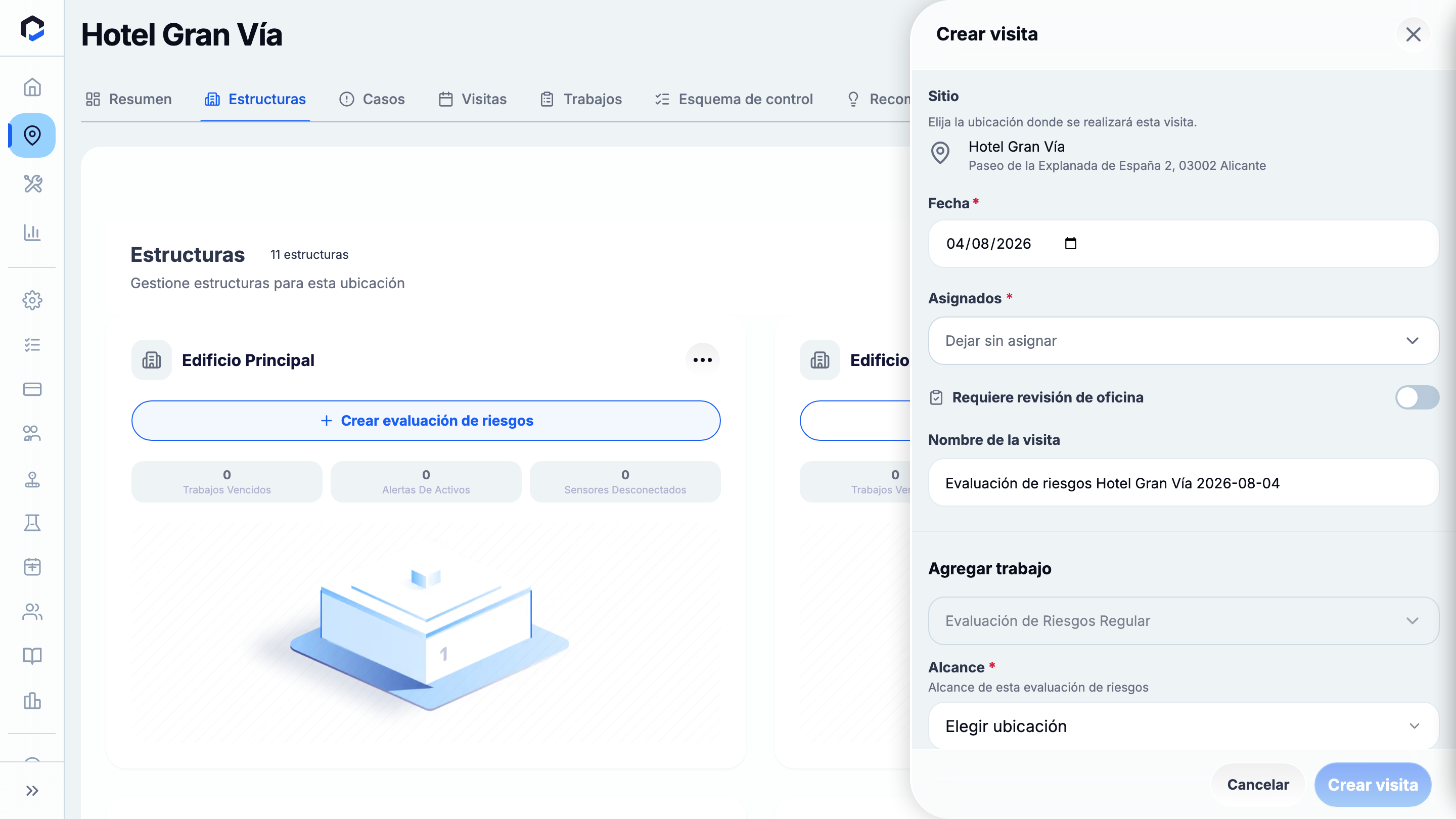Open Edificio Principal three-dot menu
This screenshot has width=1456, height=819.
703,360
